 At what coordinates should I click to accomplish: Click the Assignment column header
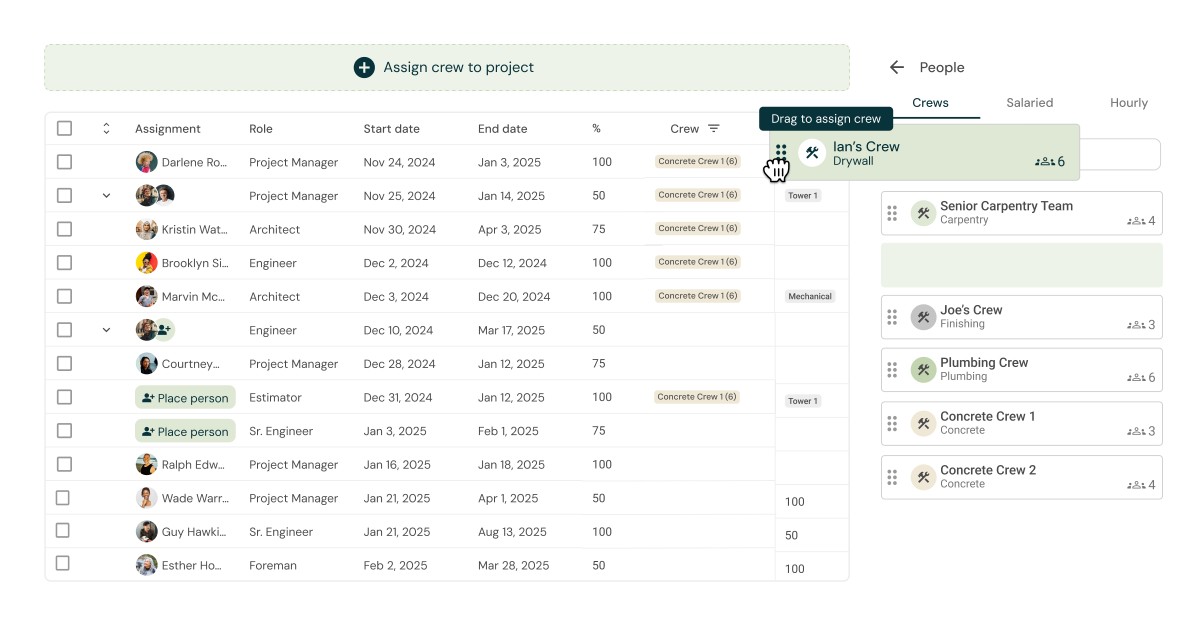(168, 129)
